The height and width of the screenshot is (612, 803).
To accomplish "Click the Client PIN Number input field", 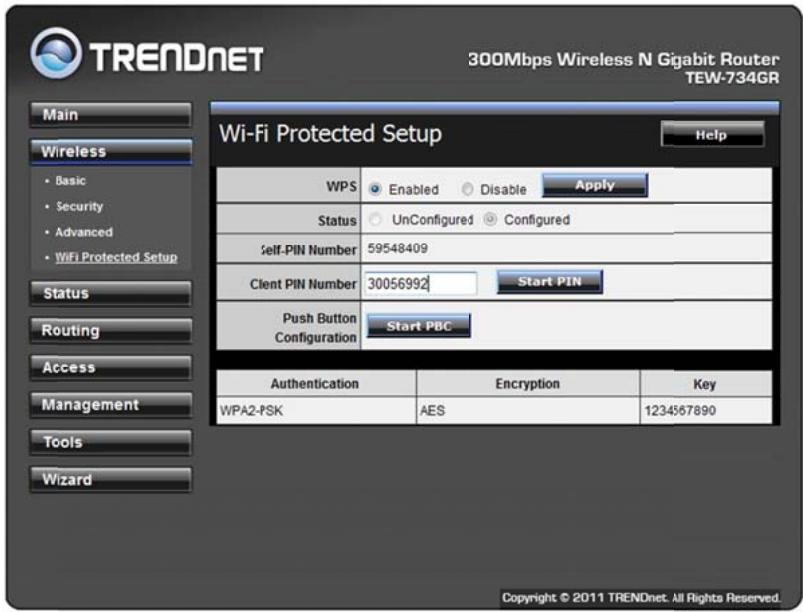I will pos(420,283).
